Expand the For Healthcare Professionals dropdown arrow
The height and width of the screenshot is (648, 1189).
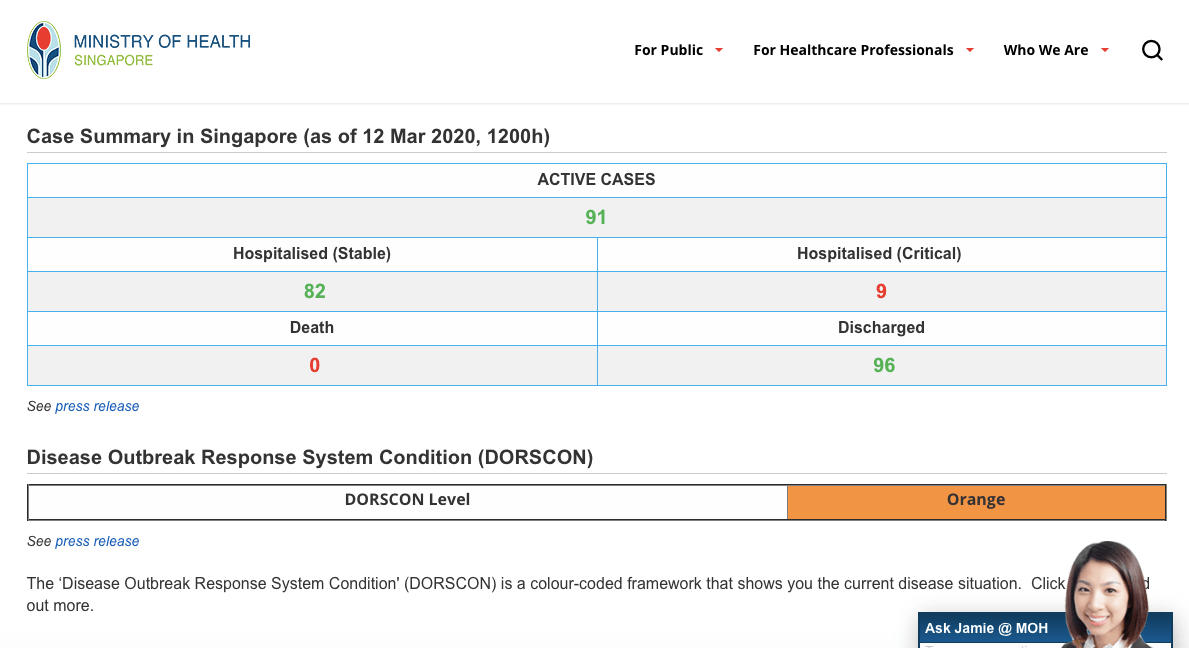click(969, 50)
